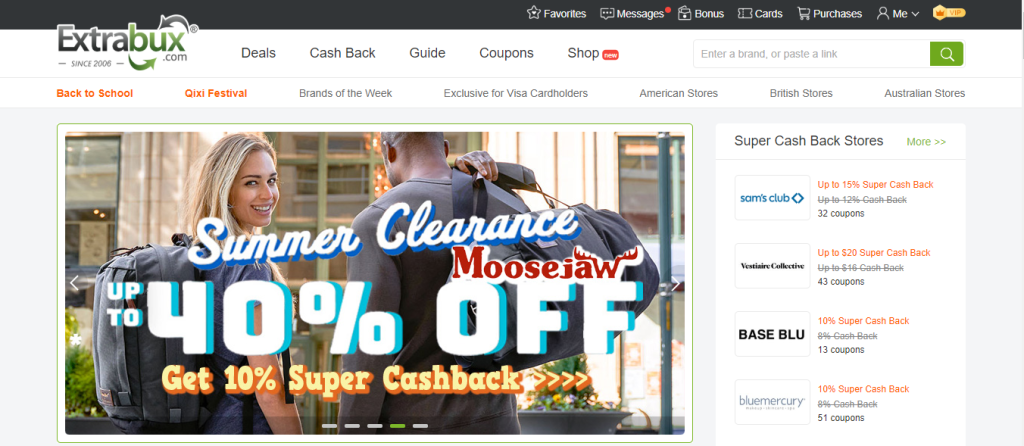The image size is (1024, 446).
Task: Open the Messages icon
Action: coord(607,14)
